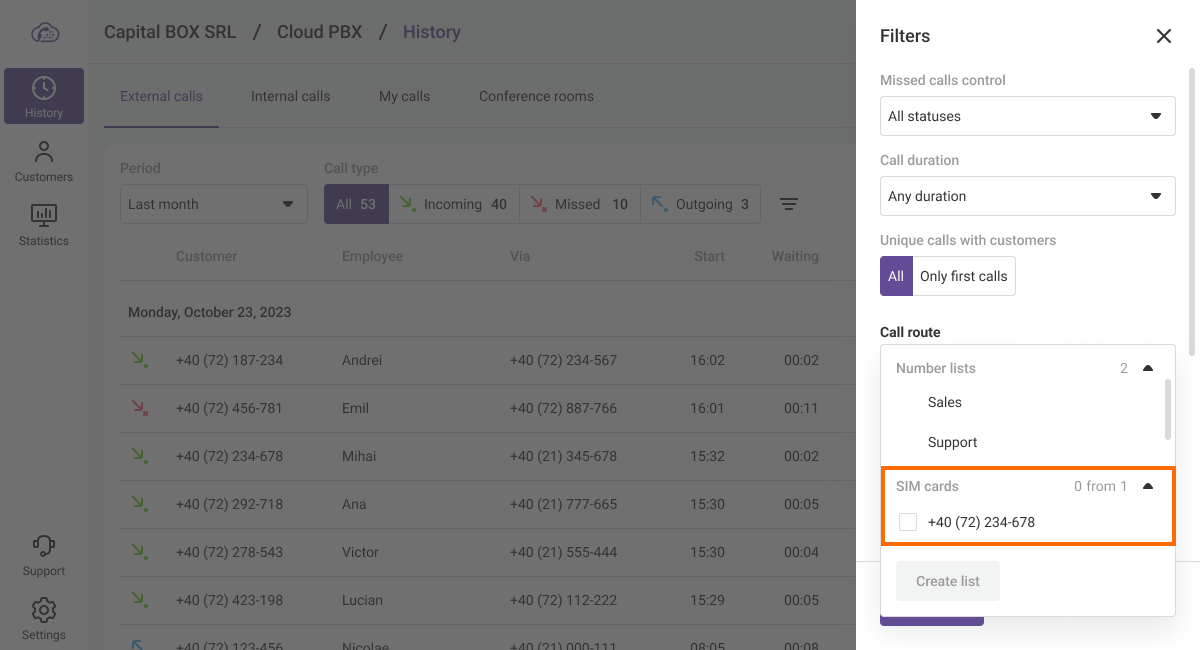Open Settings gear in sidebar
Viewport: 1200px width, 650px height.
tap(44, 619)
